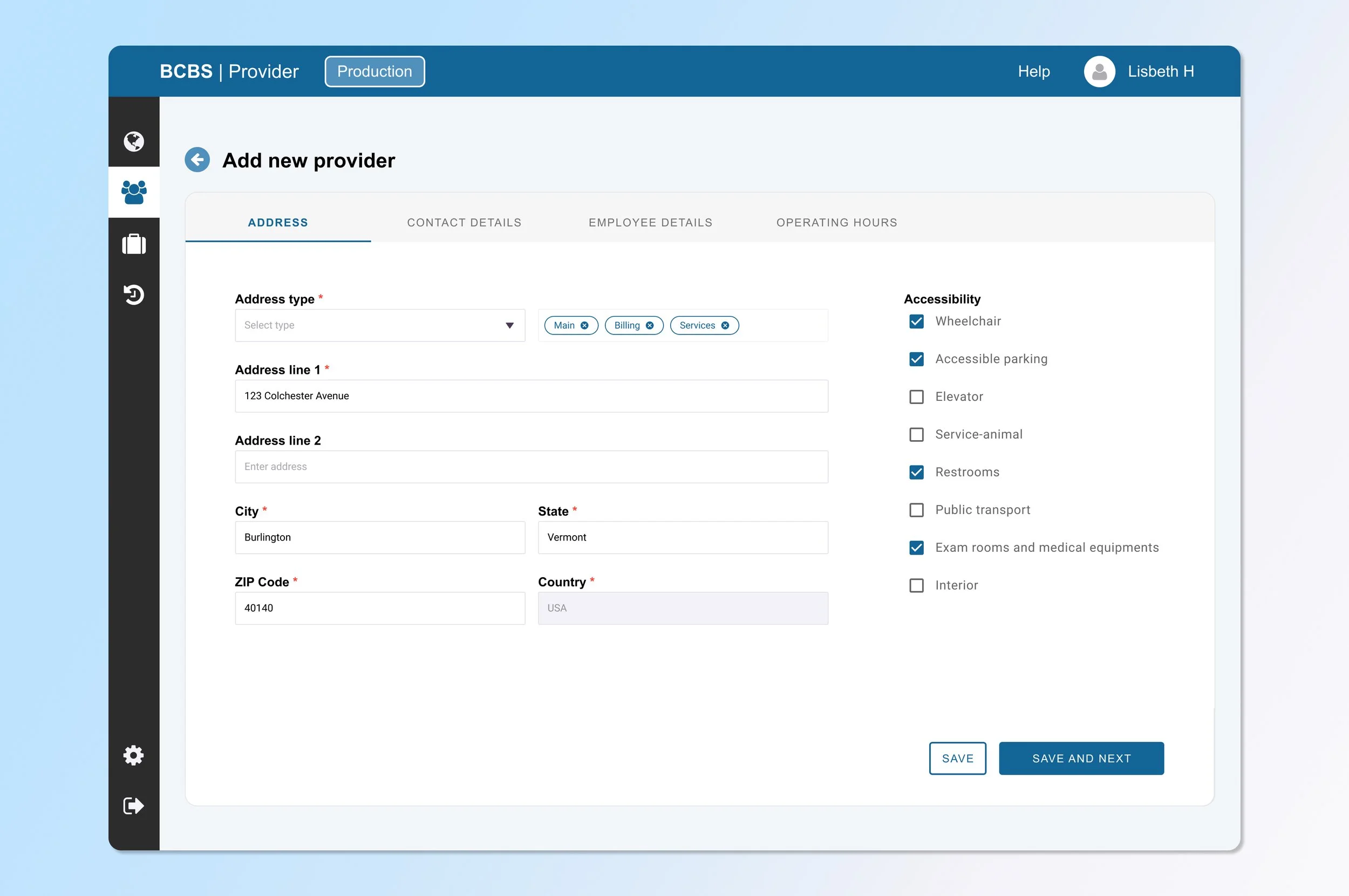The image size is (1349, 896).
Task: Open the providers group icon in sidebar
Action: coord(134,192)
